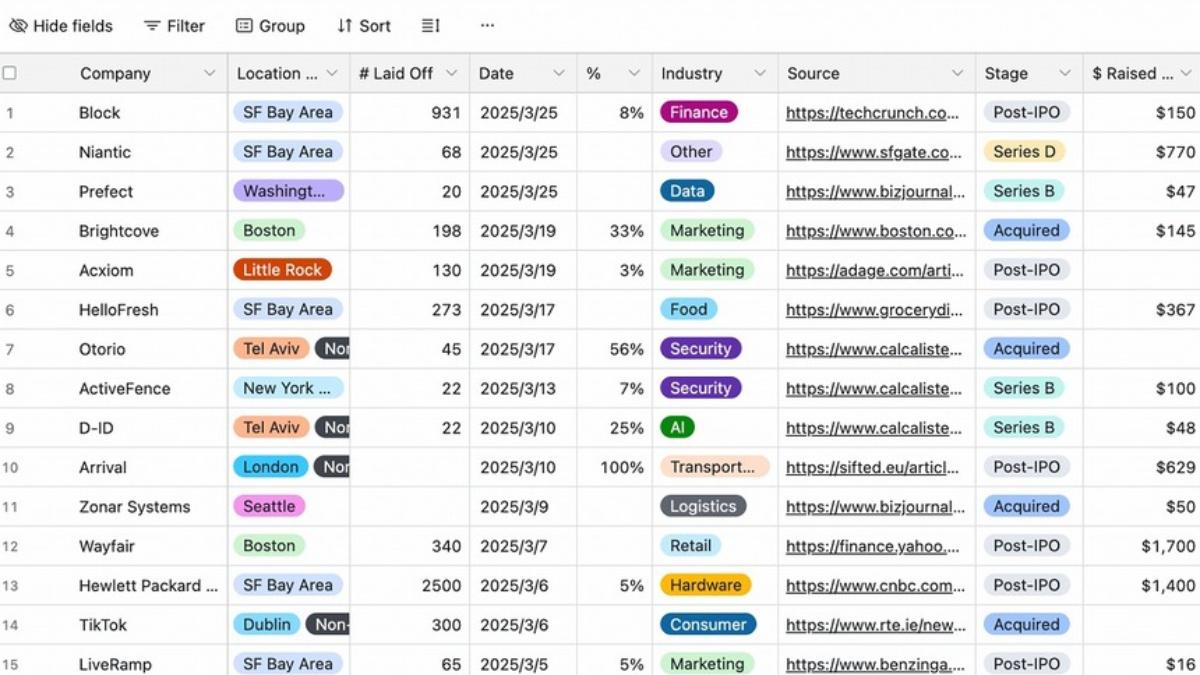Image resolution: width=1200 pixels, height=675 pixels.
Task: Expand the Stage column dropdown
Action: click(1064, 73)
